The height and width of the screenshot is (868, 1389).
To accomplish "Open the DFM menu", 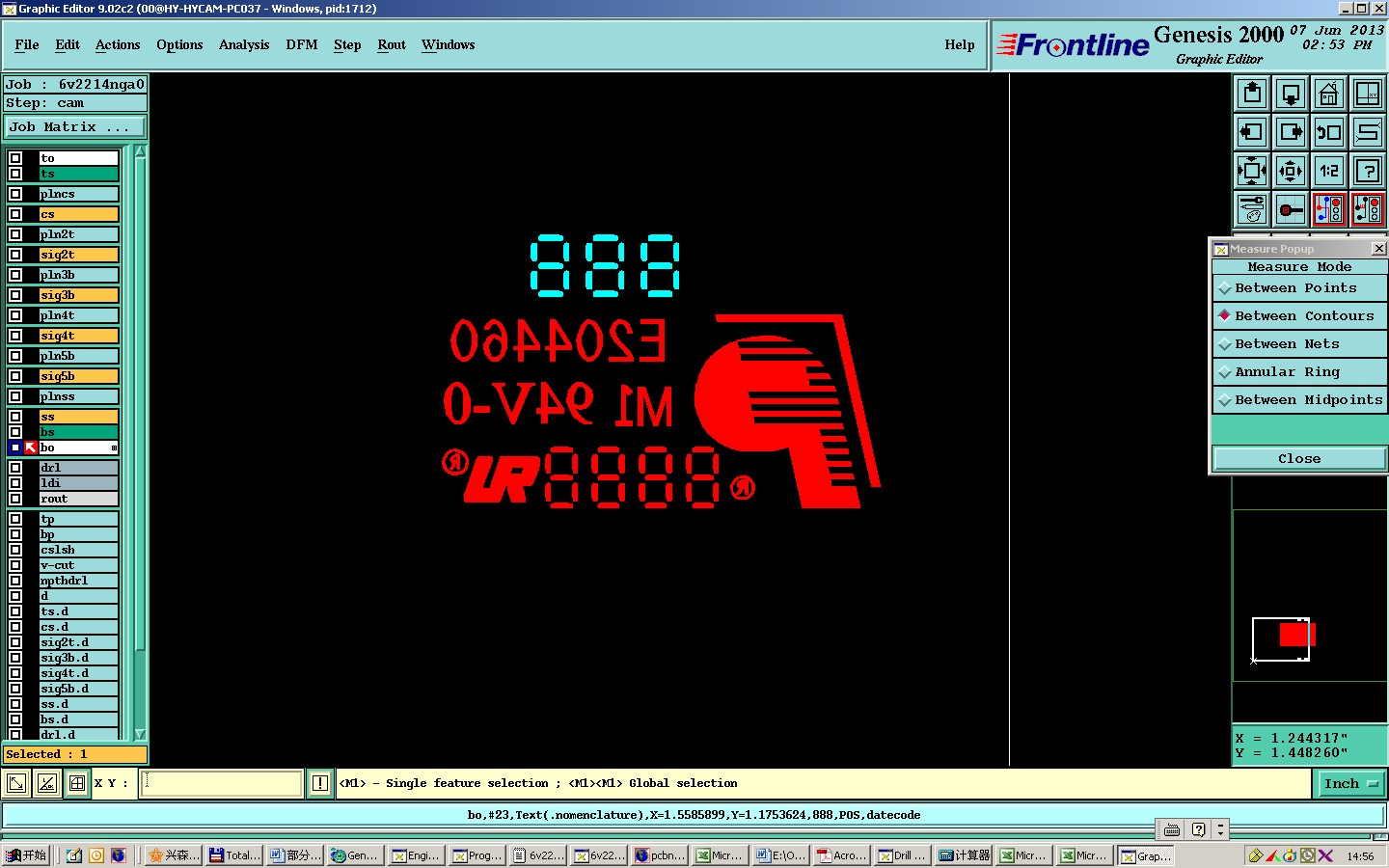I will [x=302, y=45].
